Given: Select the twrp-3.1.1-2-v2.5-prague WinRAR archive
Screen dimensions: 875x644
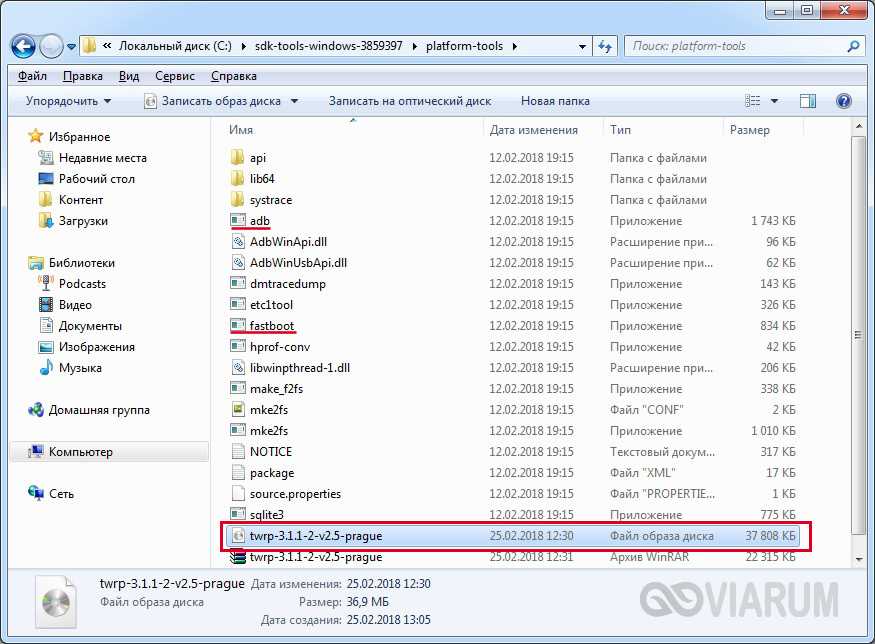Looking at the screenshot, I should click(x=315, y=557).
